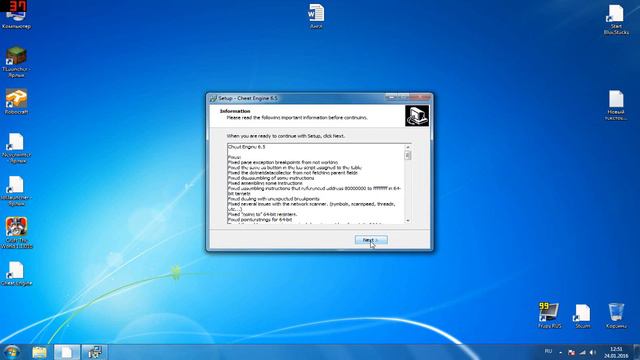Click the Action Center flag icon
Screen dimensions: 640x360
(571, 353)
